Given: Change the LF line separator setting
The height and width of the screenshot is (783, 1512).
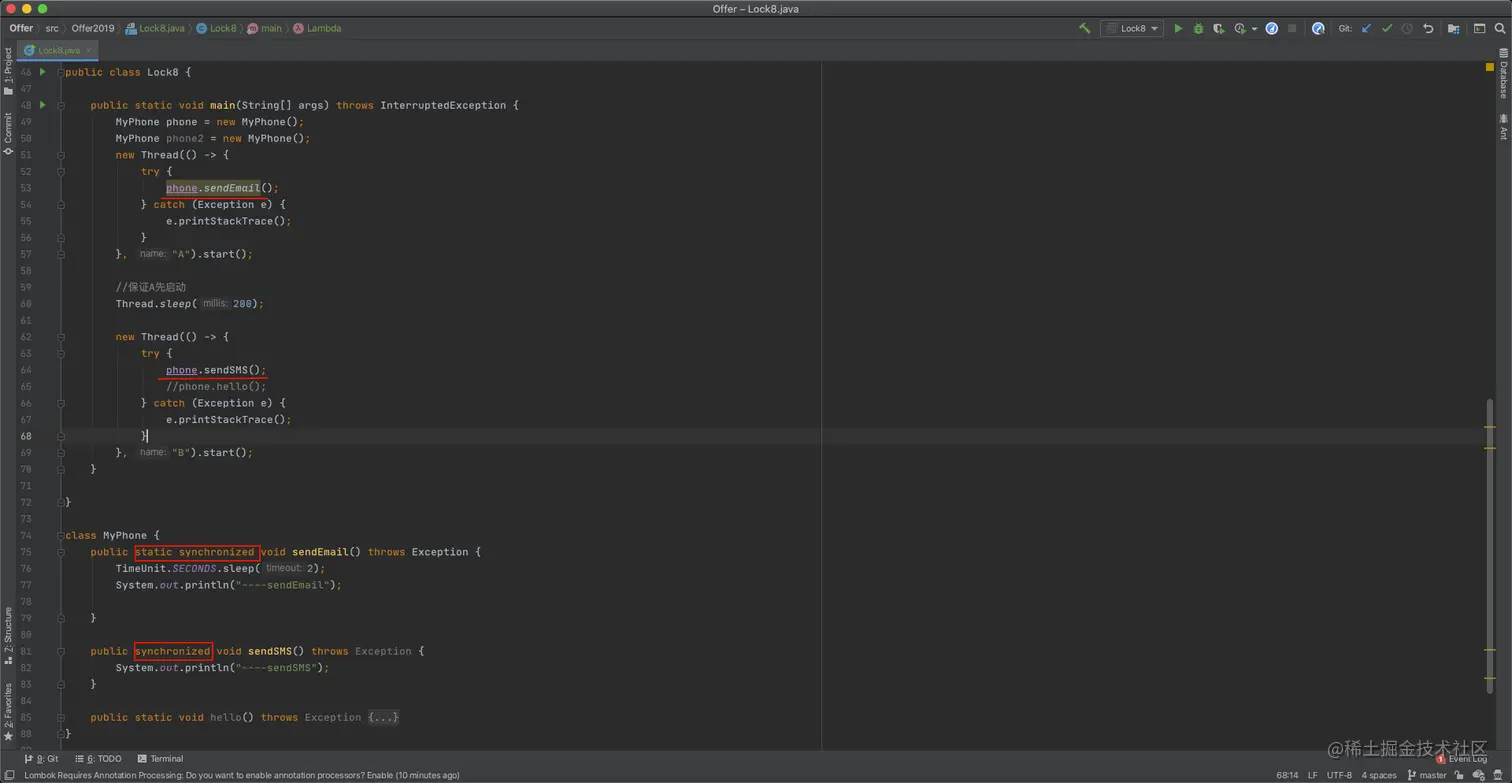Looking at the screenshot, I should [x=1313, y=775].
